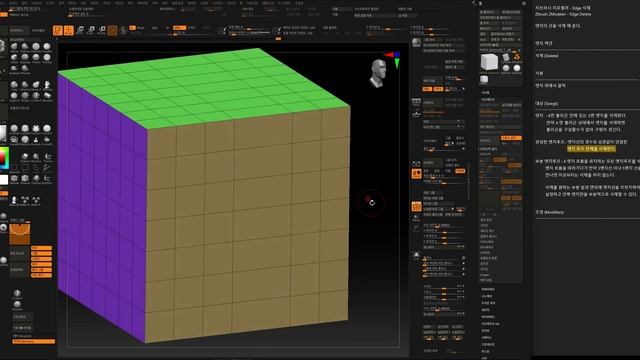This screenshot has height=360, width=640.
Task: Collapse the tool palette with top arrow
Action: tap(474, 3)
